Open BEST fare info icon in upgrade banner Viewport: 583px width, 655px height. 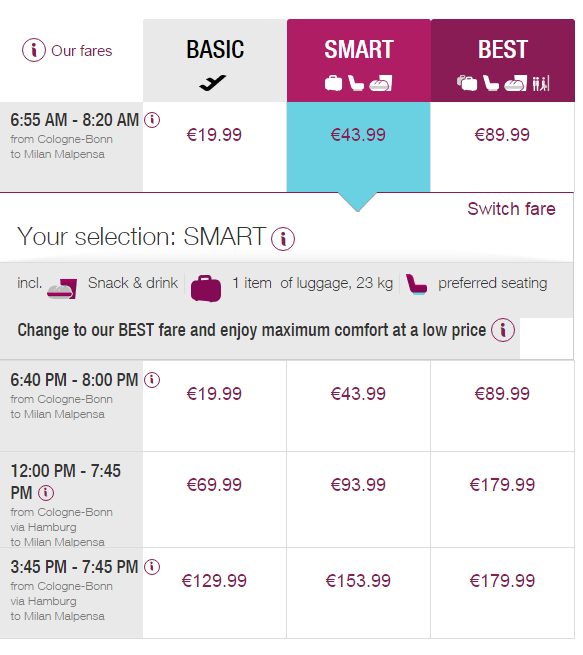pos(503,330)
